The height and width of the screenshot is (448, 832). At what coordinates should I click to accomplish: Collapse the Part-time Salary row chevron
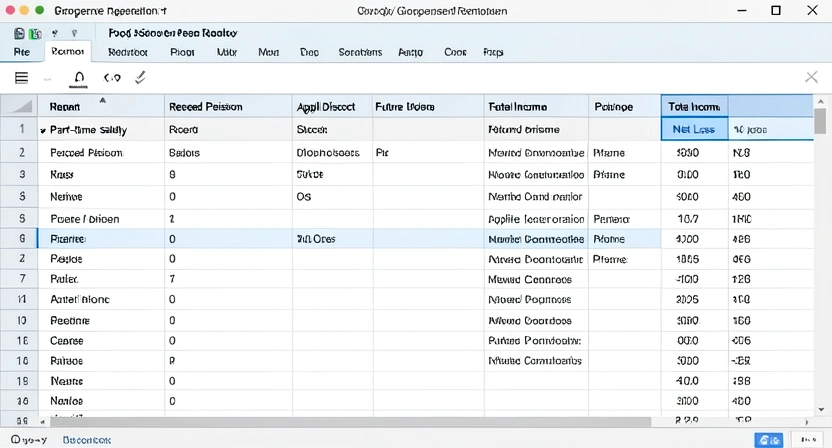click(x=43, y=131)
